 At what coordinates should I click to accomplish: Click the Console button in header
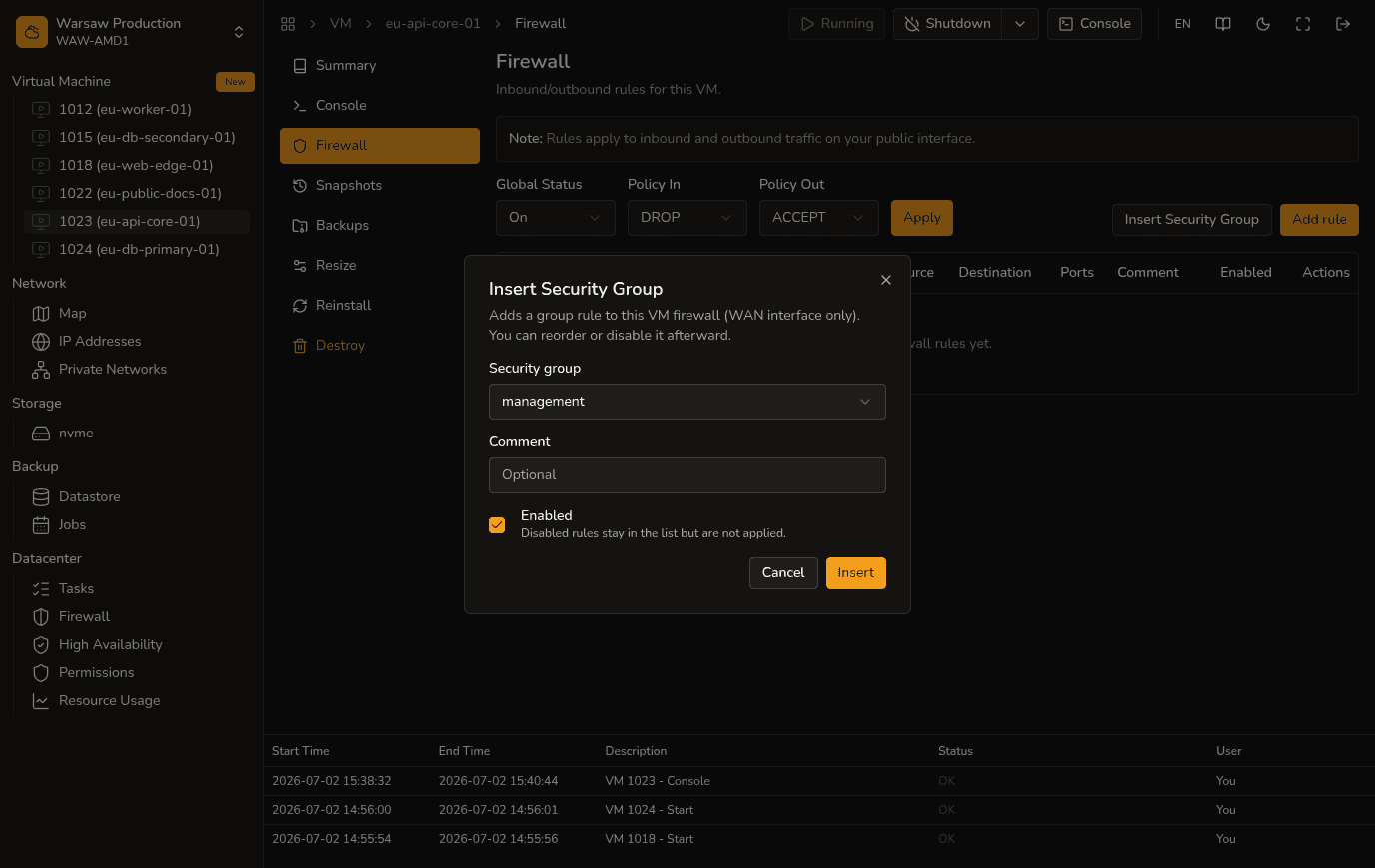pos(1095,24)
